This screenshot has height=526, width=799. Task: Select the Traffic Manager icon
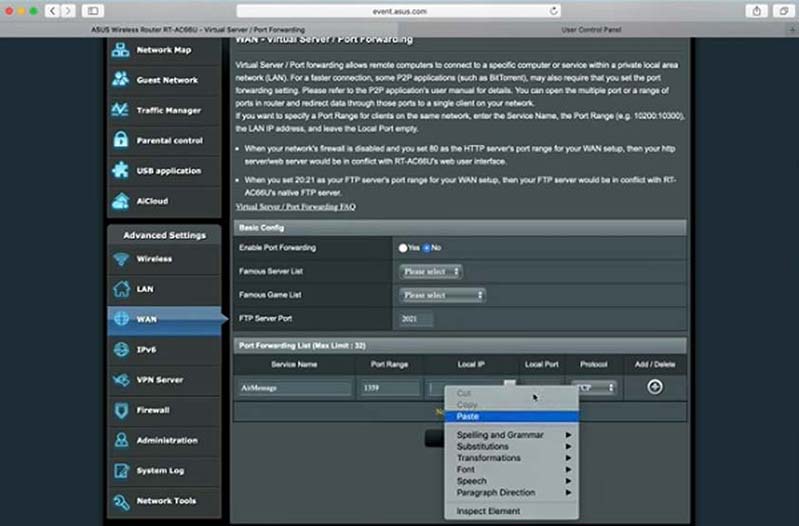pyautogui.click(x=121, y=110)
